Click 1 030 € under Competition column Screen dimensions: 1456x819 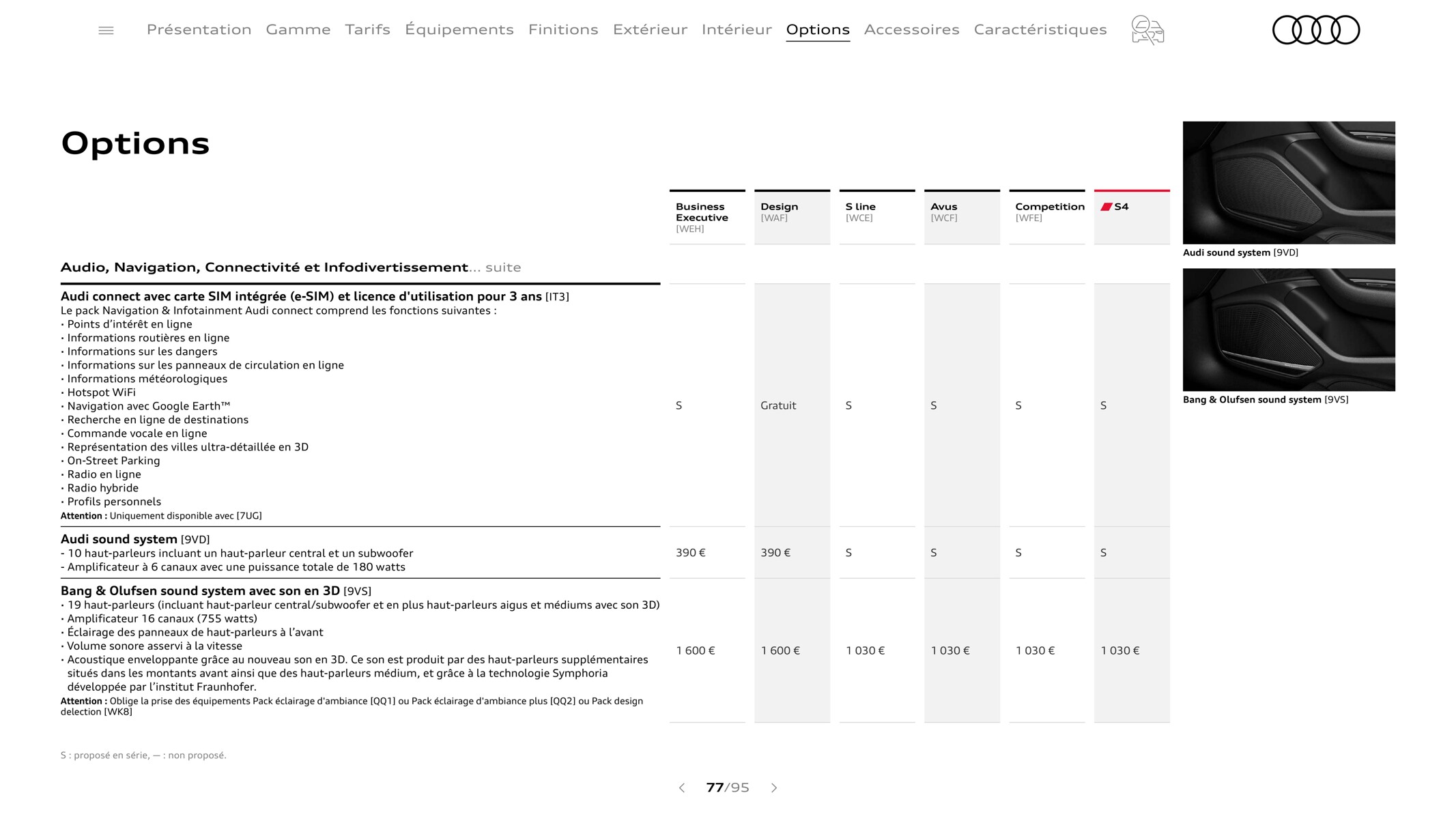point(1035,651)
